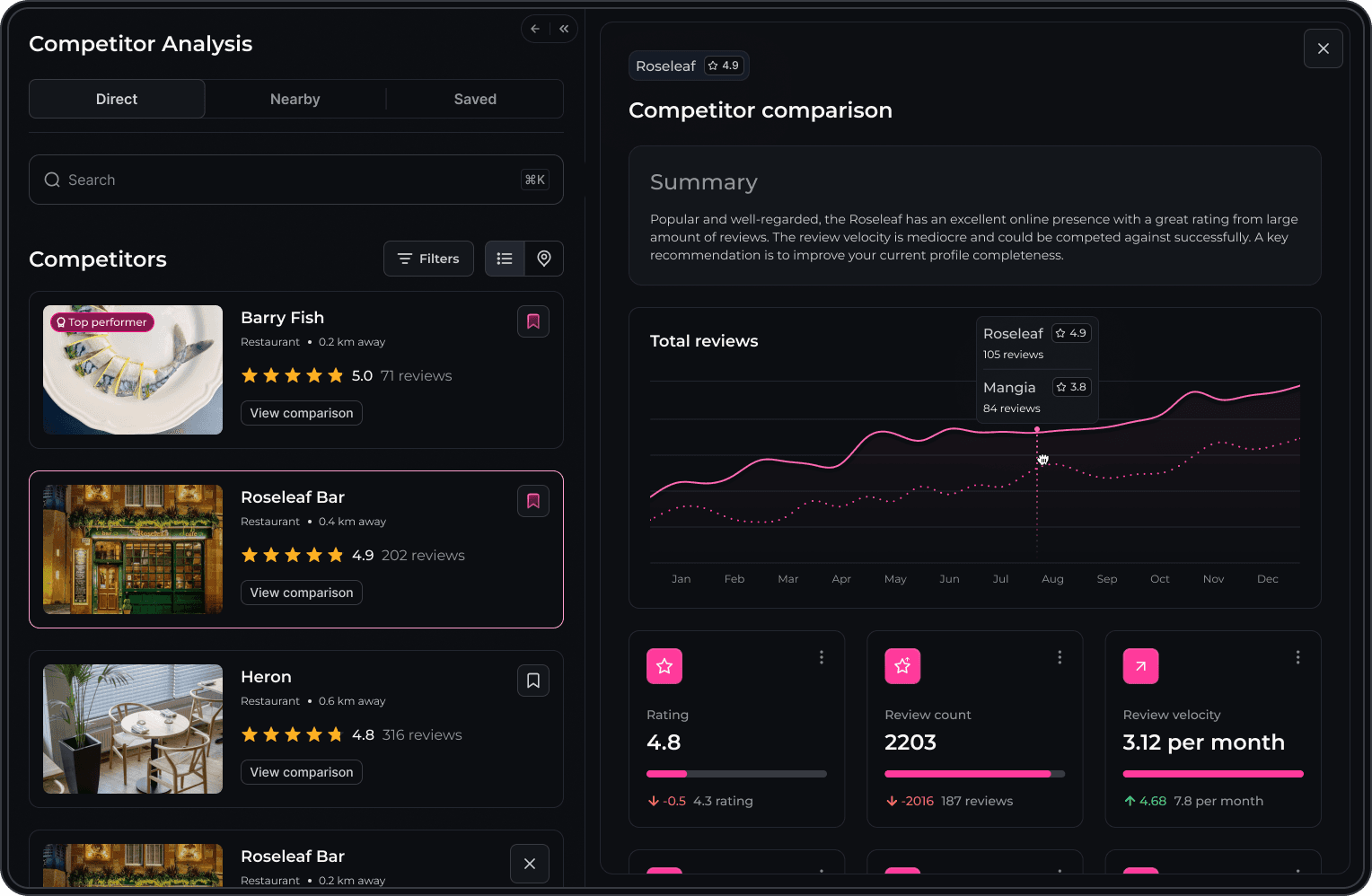Viewport: 1372px width, 896px height.
Task: Click the "2203" review count value
Action: 910,742
